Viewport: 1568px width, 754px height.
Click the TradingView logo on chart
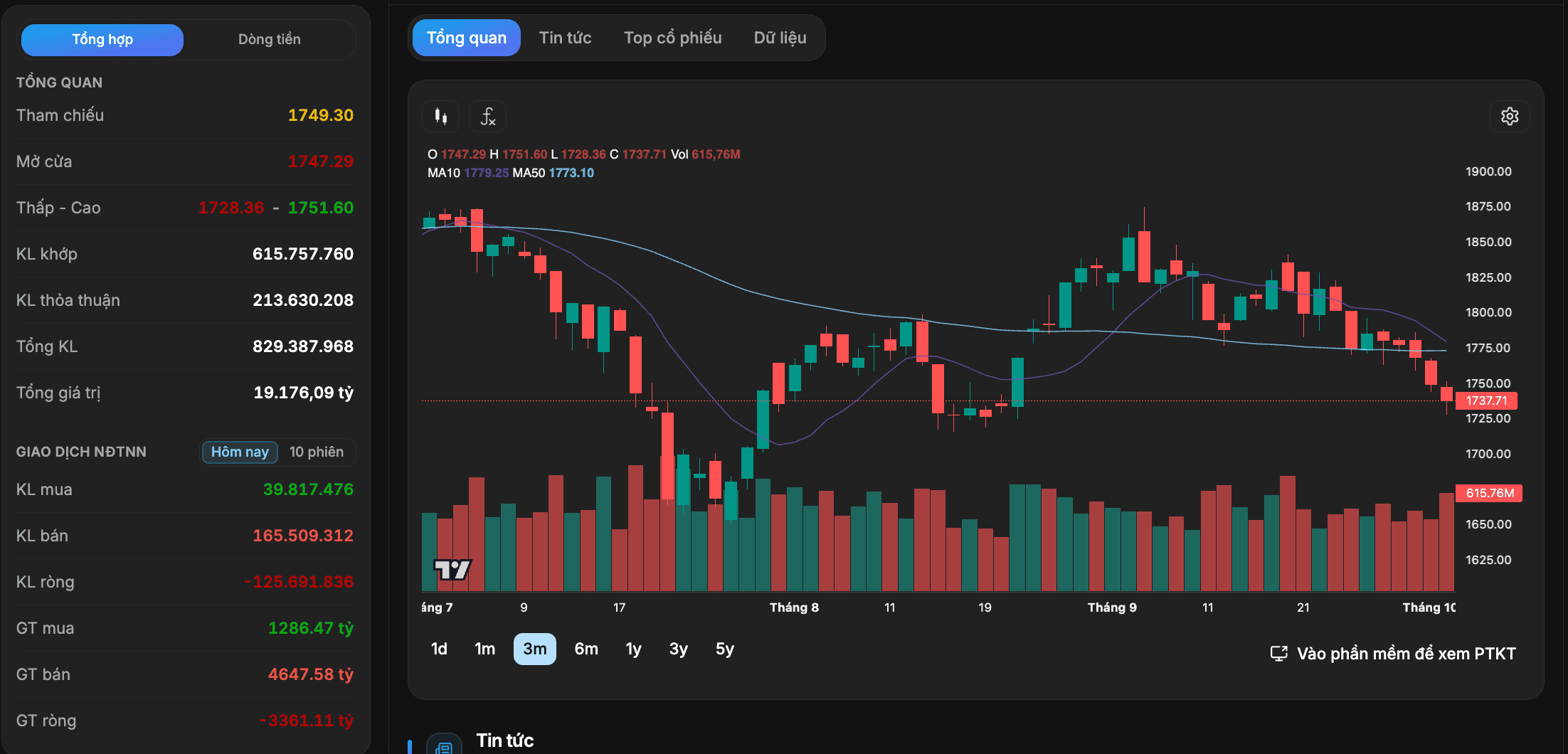coord(452,570)
